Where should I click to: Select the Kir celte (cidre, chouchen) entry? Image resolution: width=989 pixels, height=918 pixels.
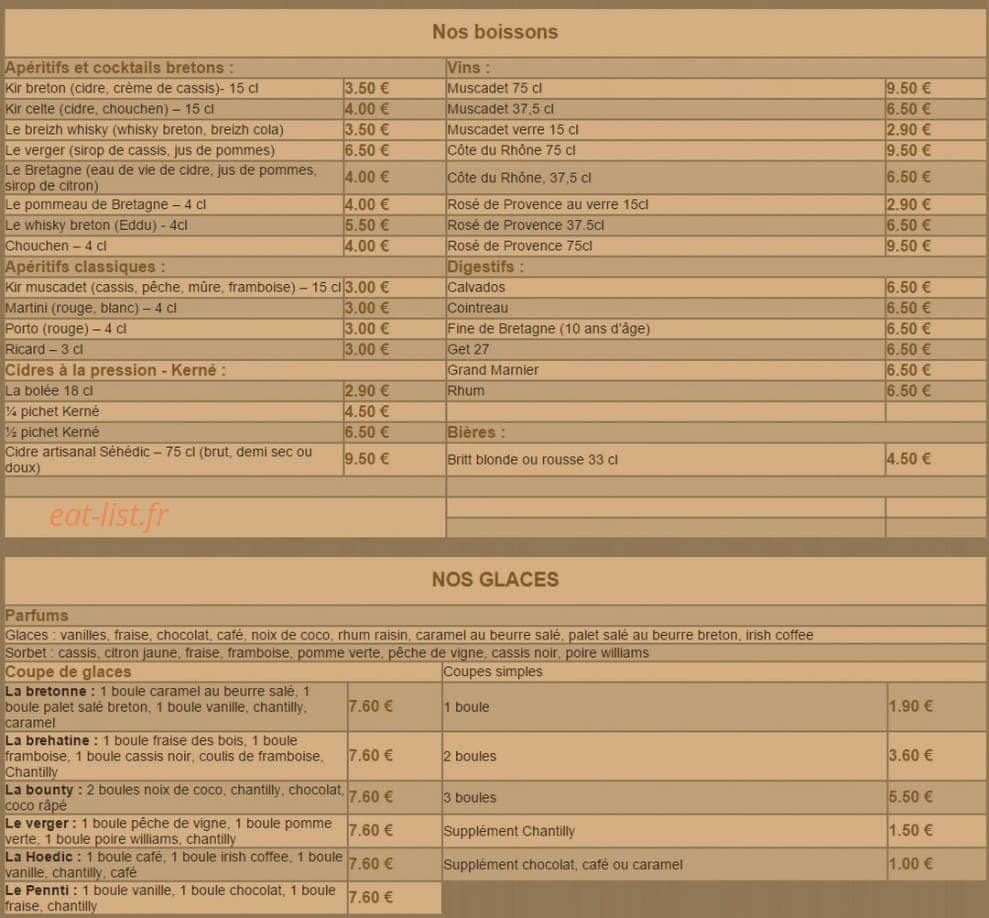pyautogui.click(x=110, y=109)
